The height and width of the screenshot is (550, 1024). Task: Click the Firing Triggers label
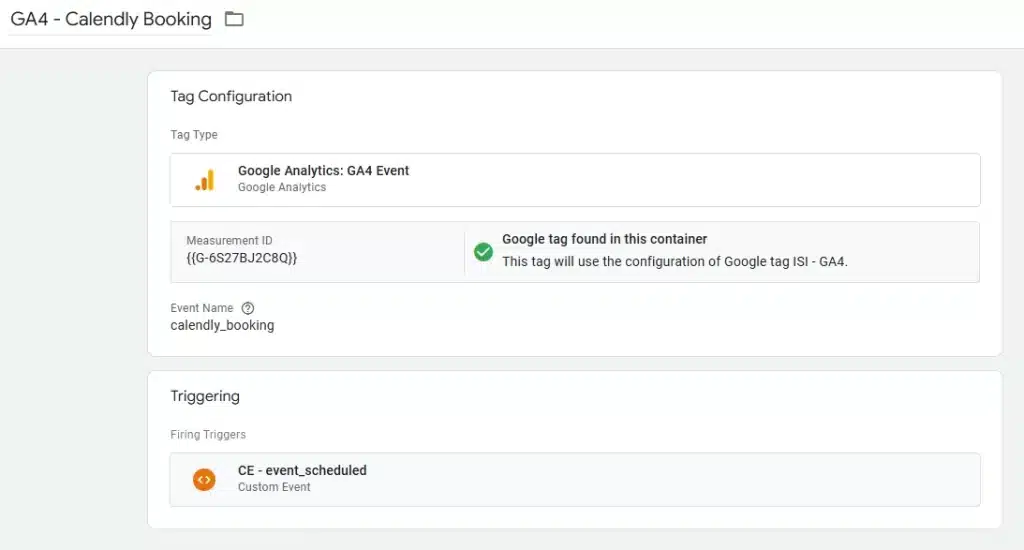coord(208,434)
